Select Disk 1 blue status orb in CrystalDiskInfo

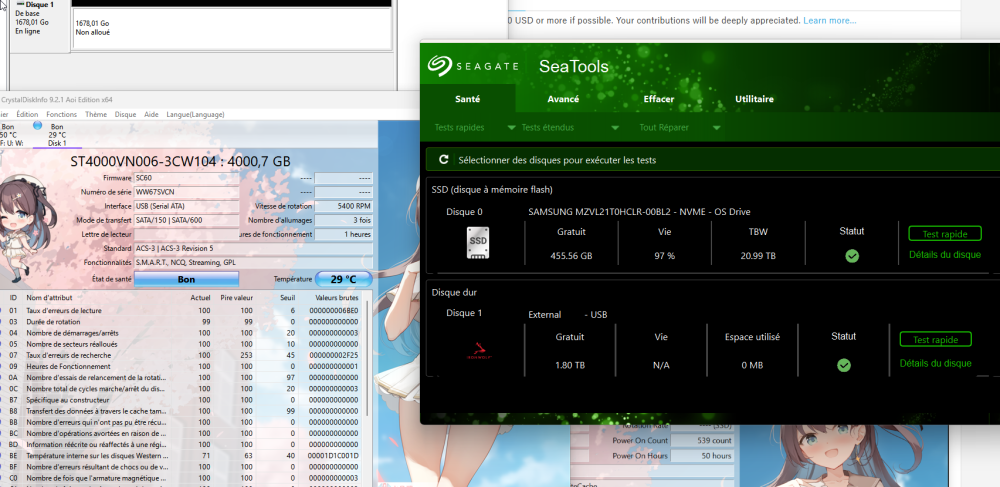click(38, 126)
